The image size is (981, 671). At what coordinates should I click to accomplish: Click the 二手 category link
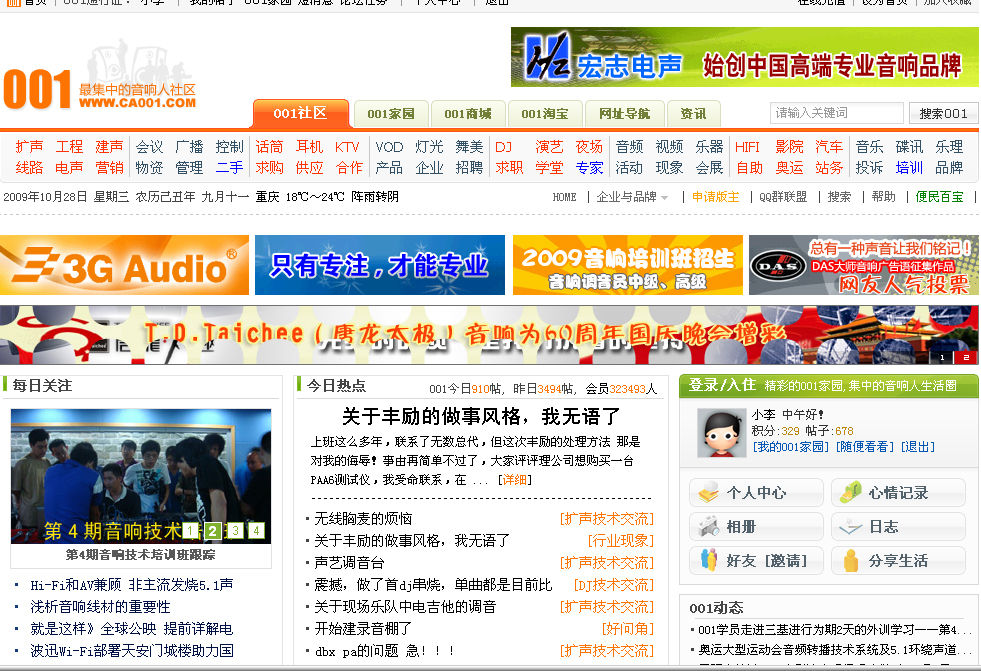[229, 168]
